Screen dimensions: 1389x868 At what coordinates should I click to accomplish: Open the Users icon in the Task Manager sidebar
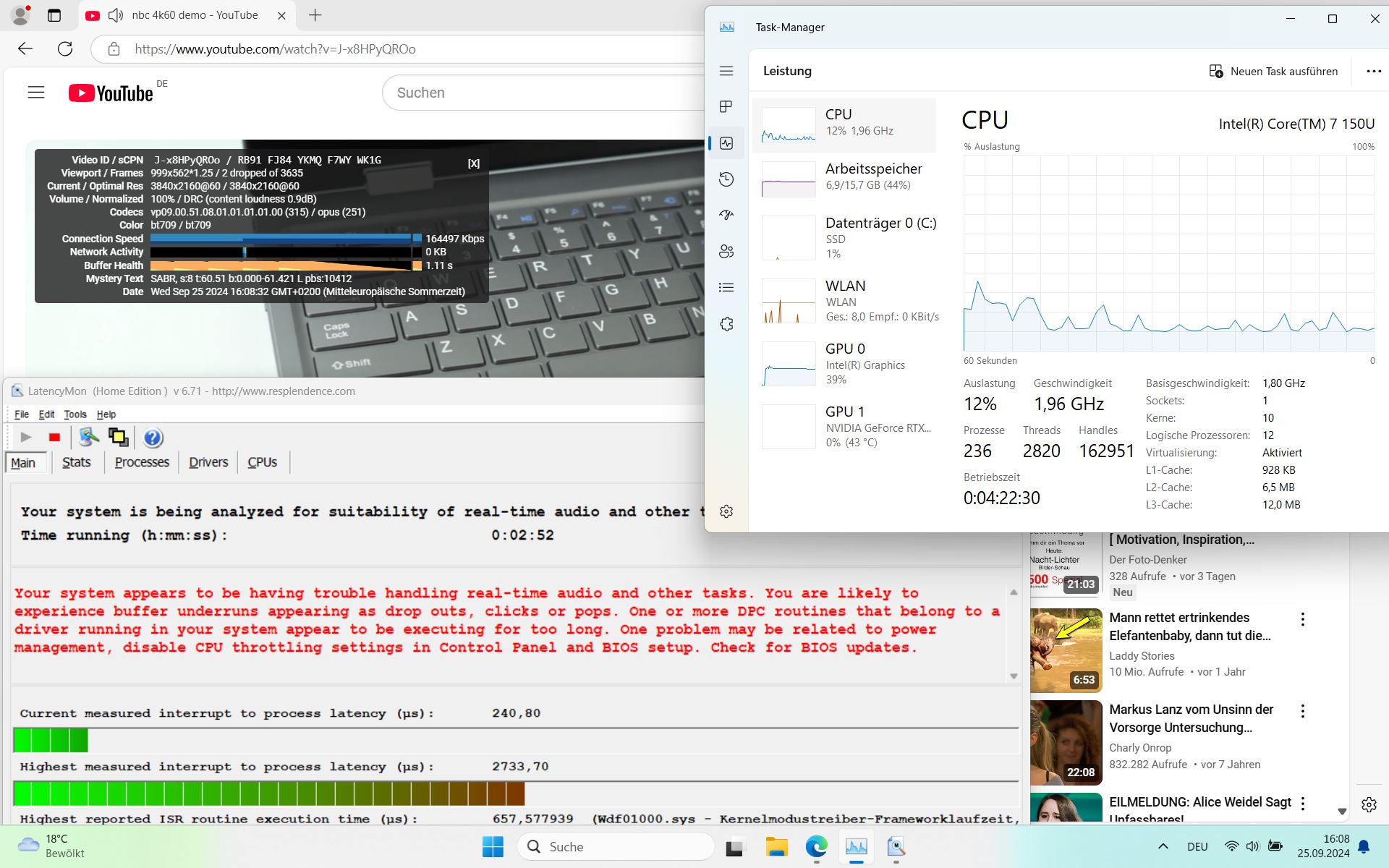726,251
